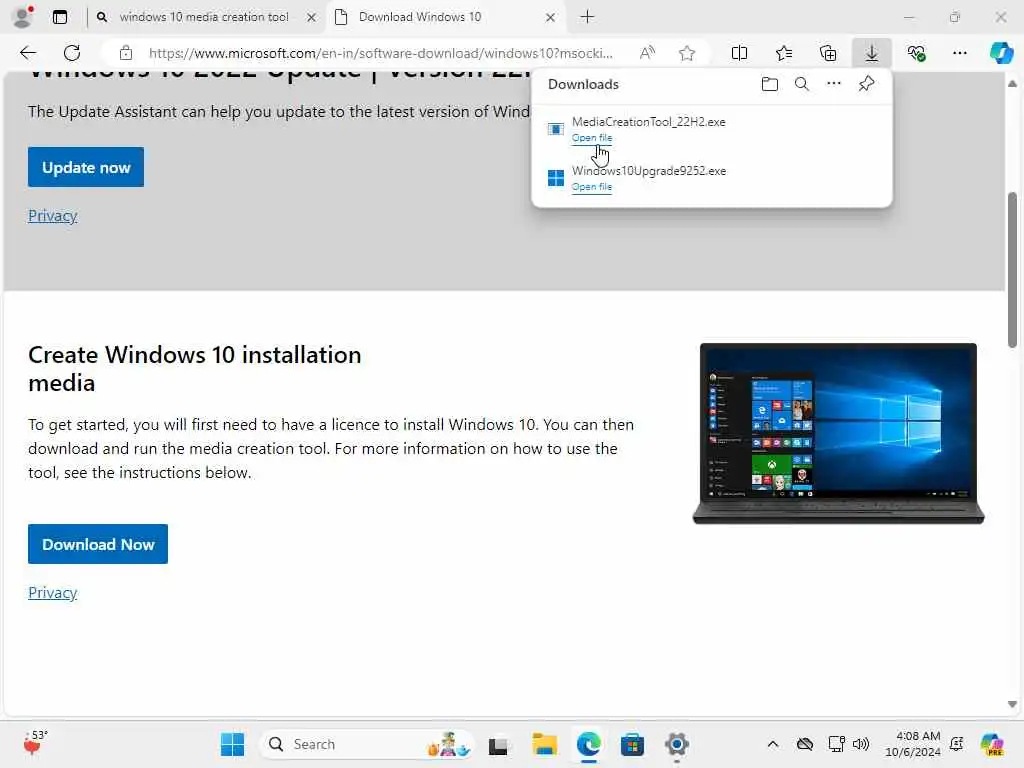Open Edge profile avatar icon
The height and width of the screenshot is (768, 1024).
[x=23, y=17]
